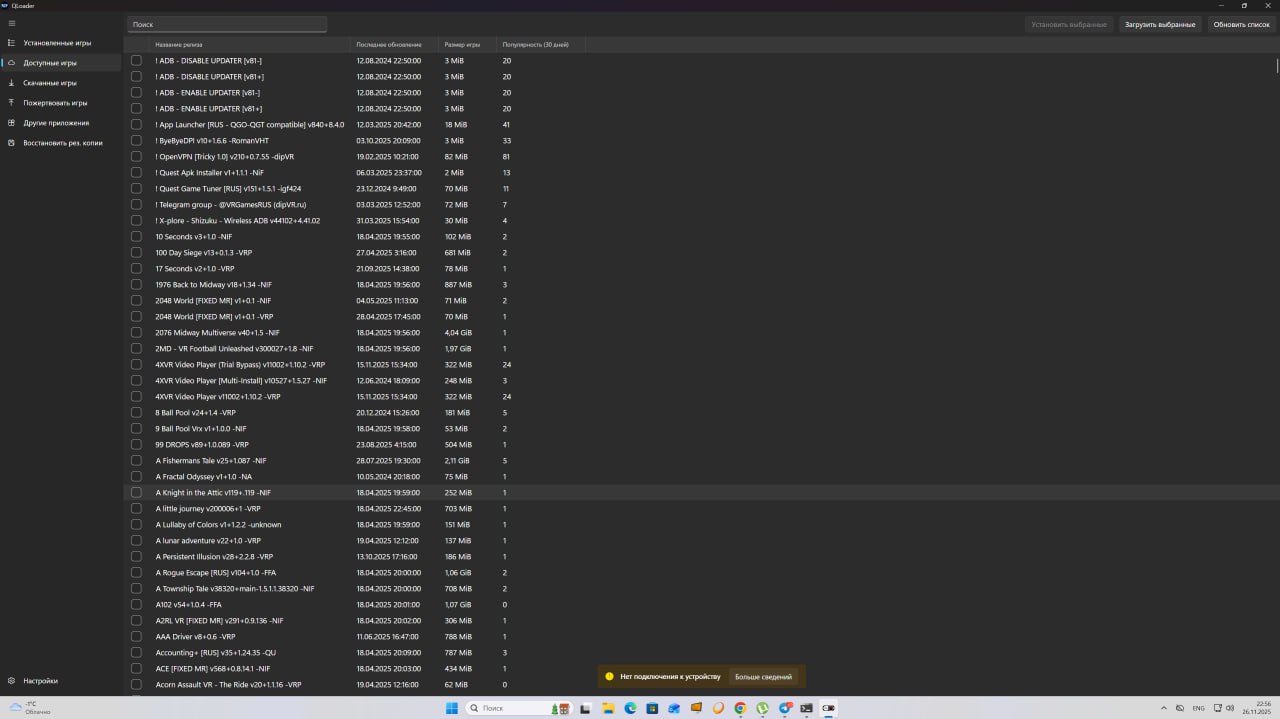
Task: Select A Rogue Escape [RUS] row
Action: tap(216, 573)
